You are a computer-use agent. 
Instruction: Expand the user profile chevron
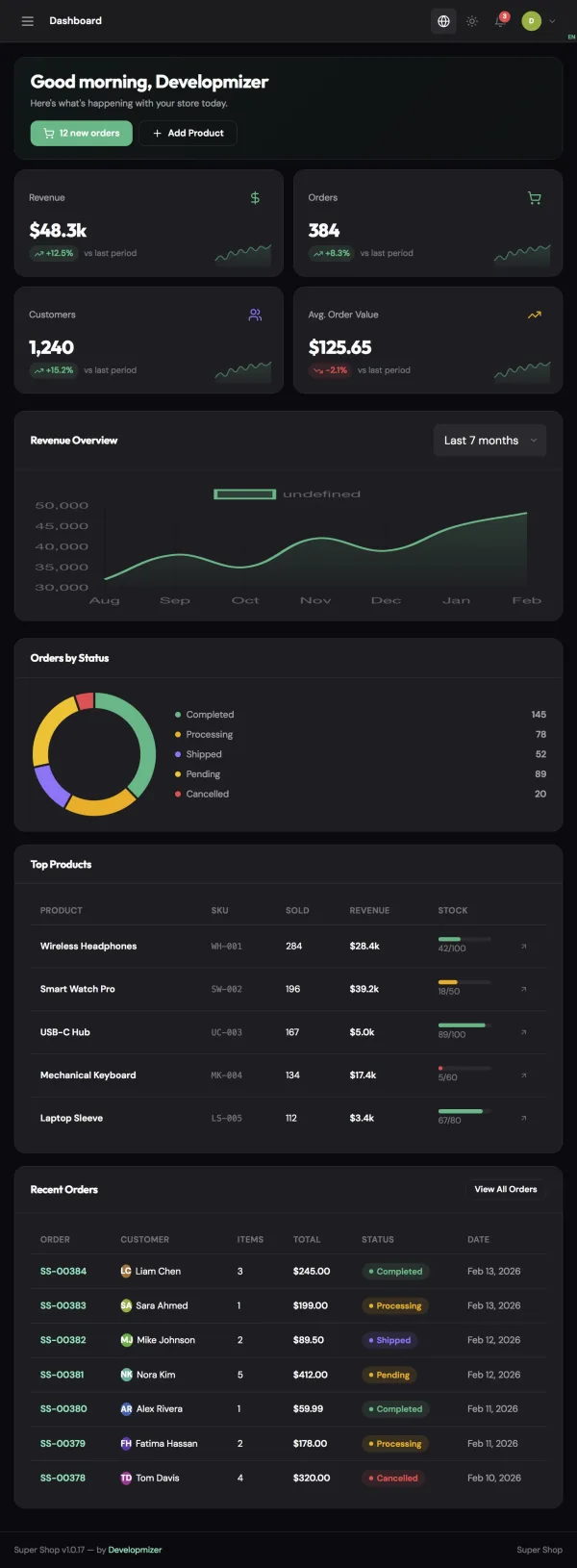(552, 21)
